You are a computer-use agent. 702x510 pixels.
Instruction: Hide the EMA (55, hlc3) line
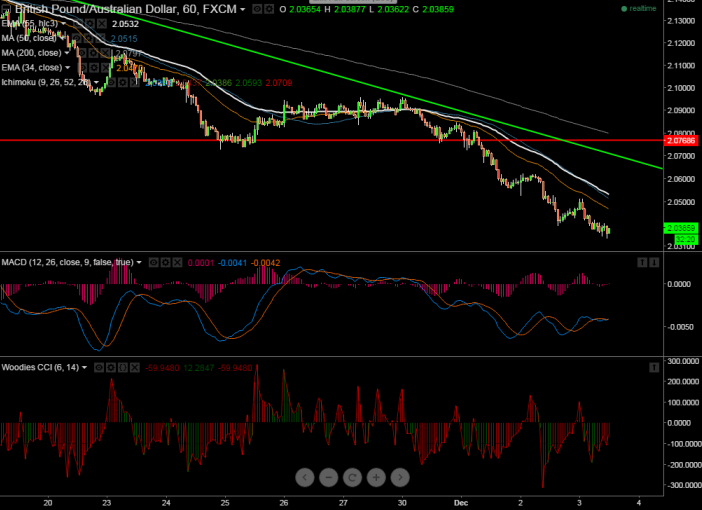(78, 24)
